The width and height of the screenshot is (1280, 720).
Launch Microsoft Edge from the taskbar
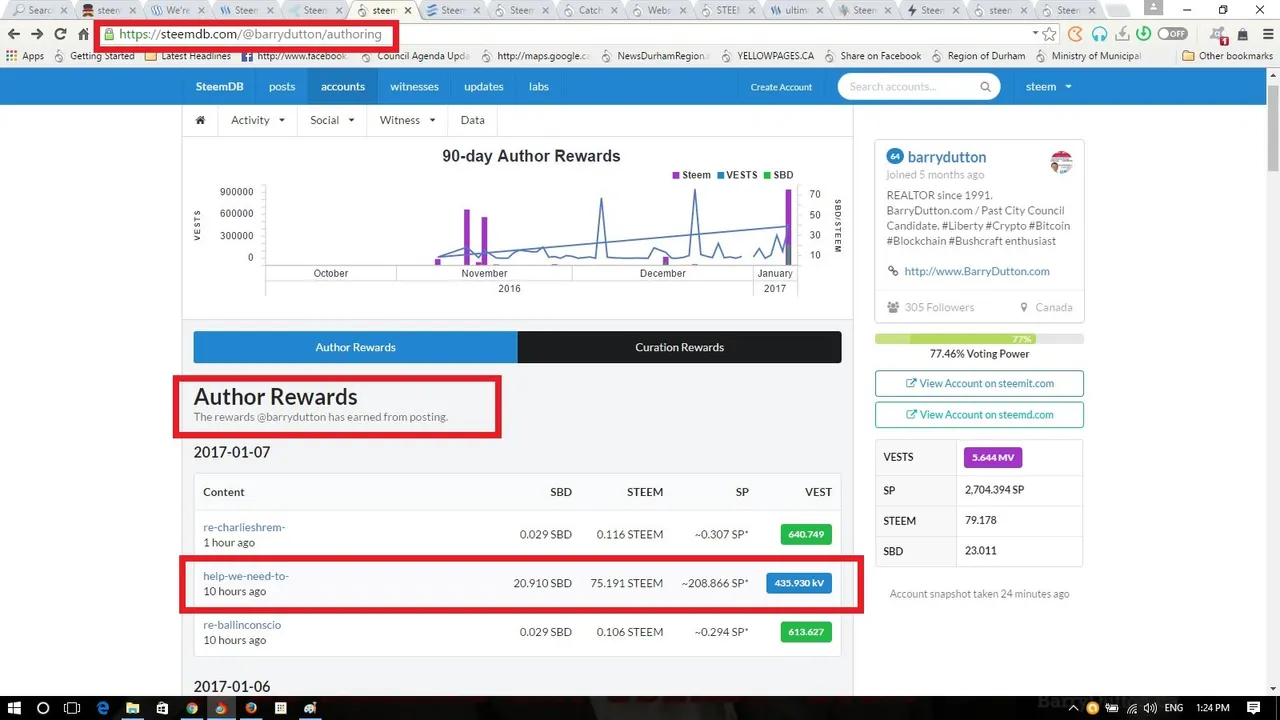tap(102, 708)
